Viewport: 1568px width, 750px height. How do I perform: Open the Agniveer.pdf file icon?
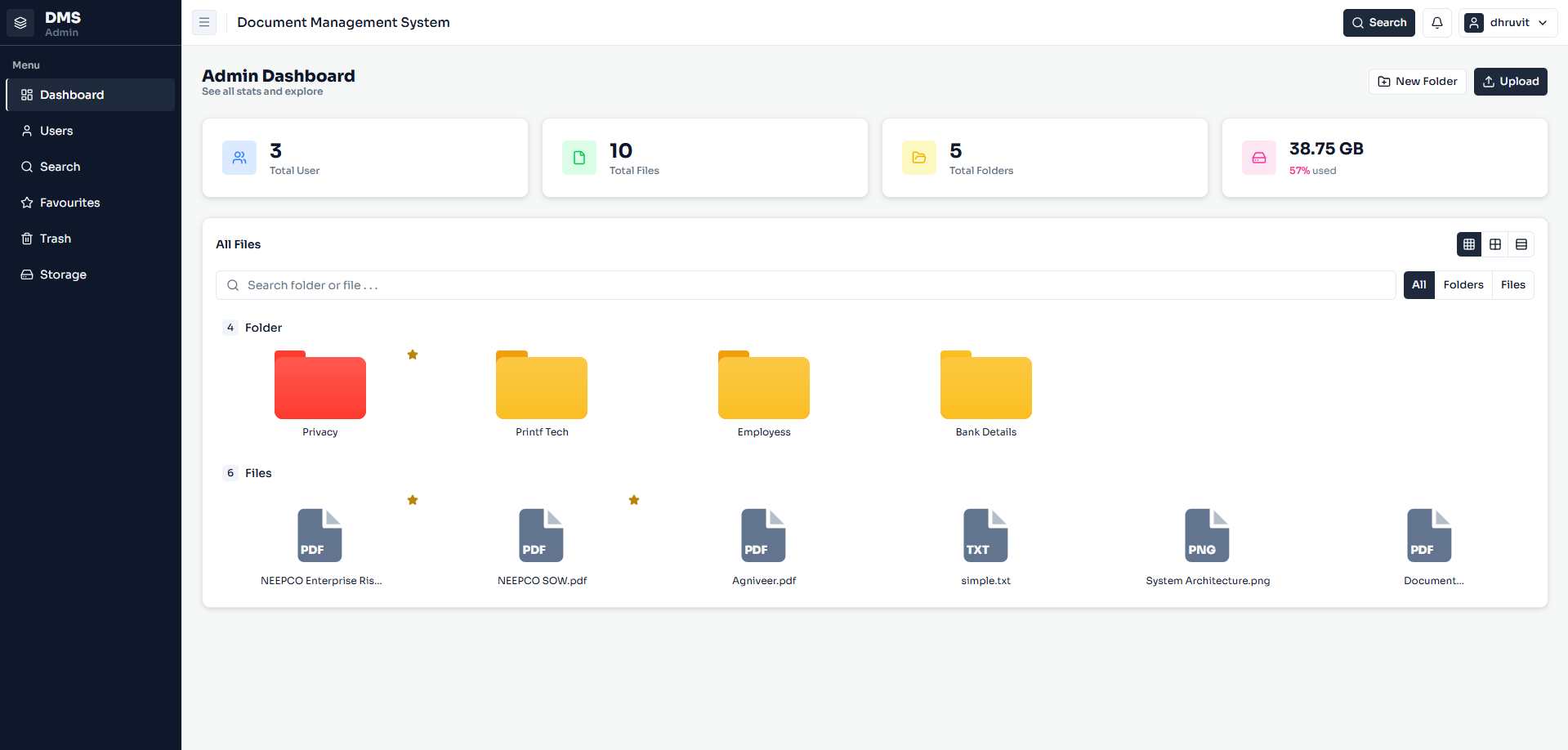click(763, 535)
